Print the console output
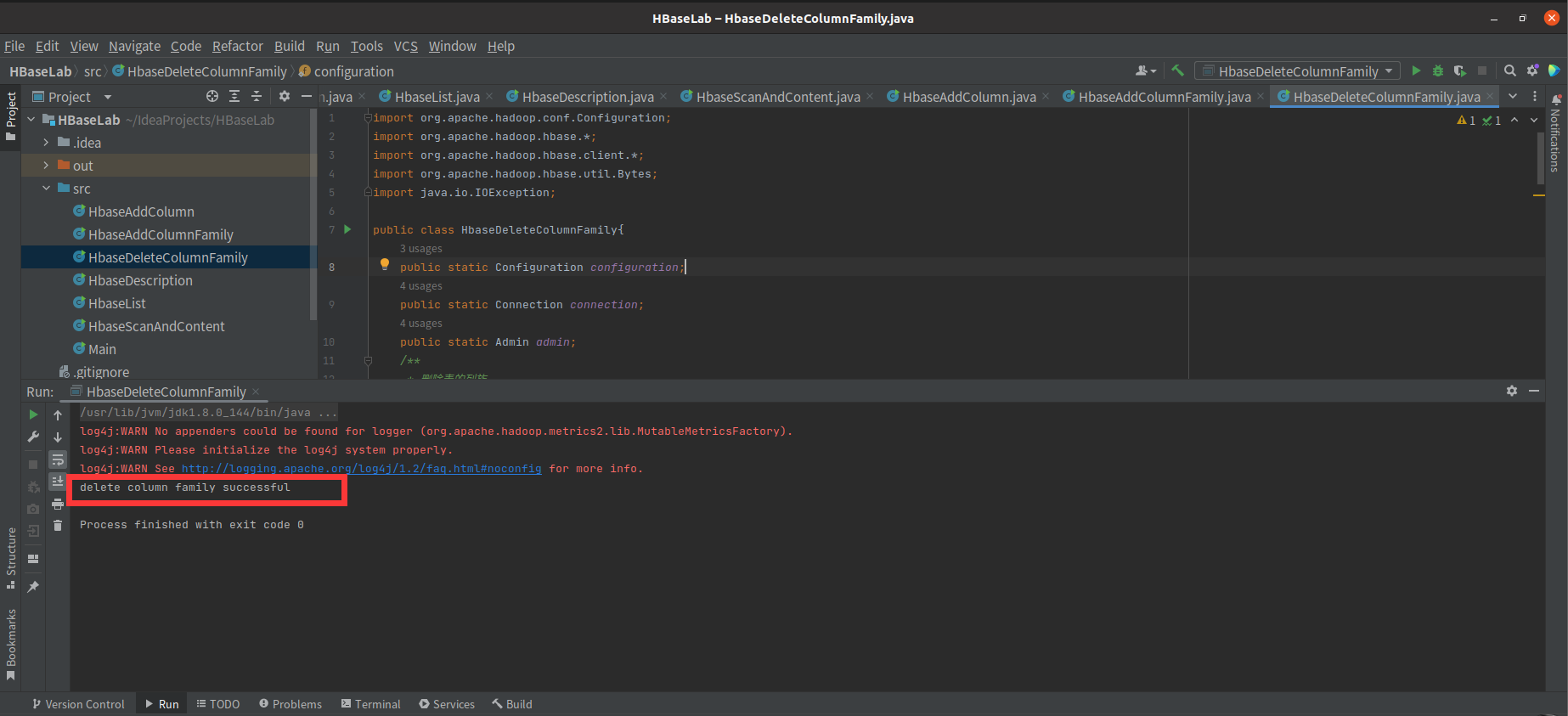1568x716 pixels. coord(58,504)
